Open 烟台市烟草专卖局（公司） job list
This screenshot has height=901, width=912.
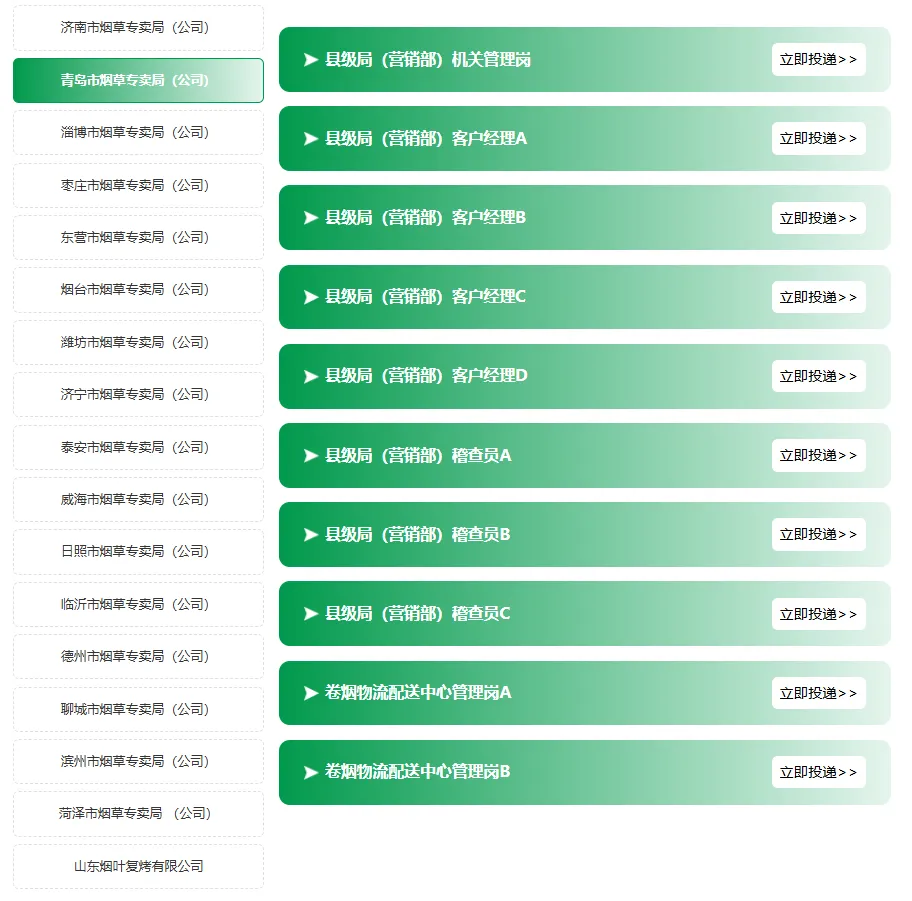138,290
